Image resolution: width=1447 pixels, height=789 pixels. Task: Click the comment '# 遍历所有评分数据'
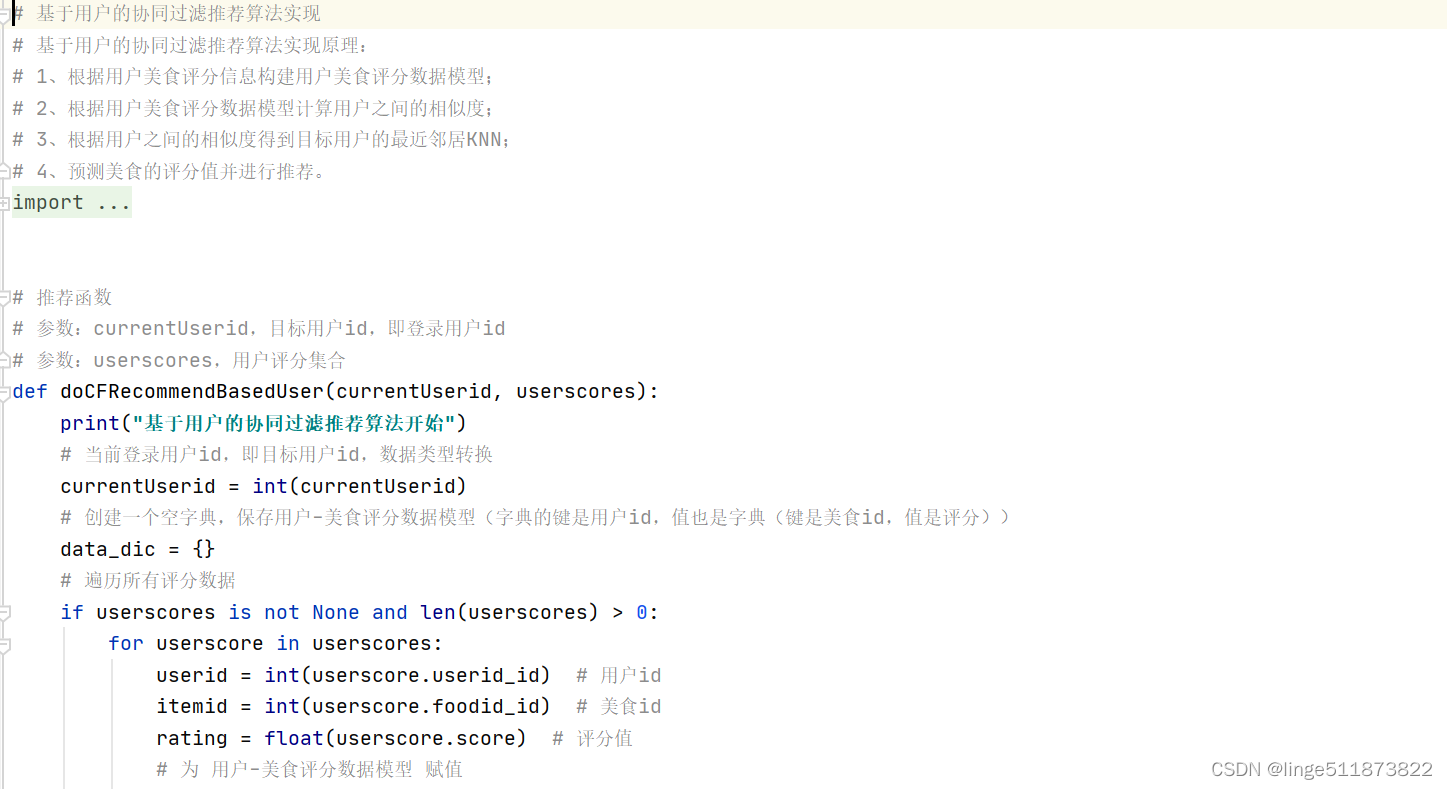[148, 580]
